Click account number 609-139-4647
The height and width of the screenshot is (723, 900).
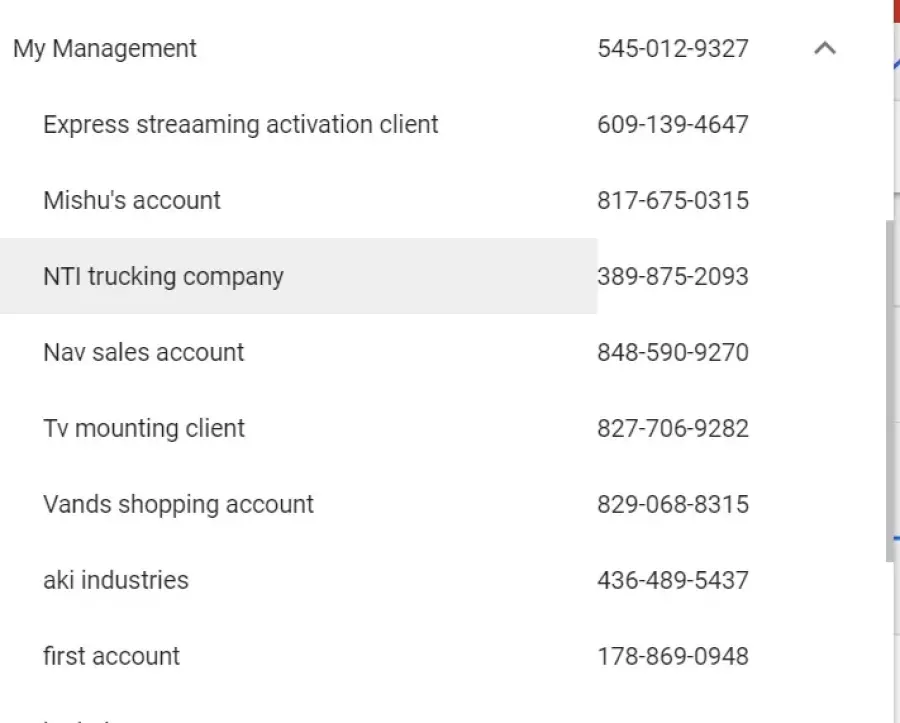coord(672,125)
